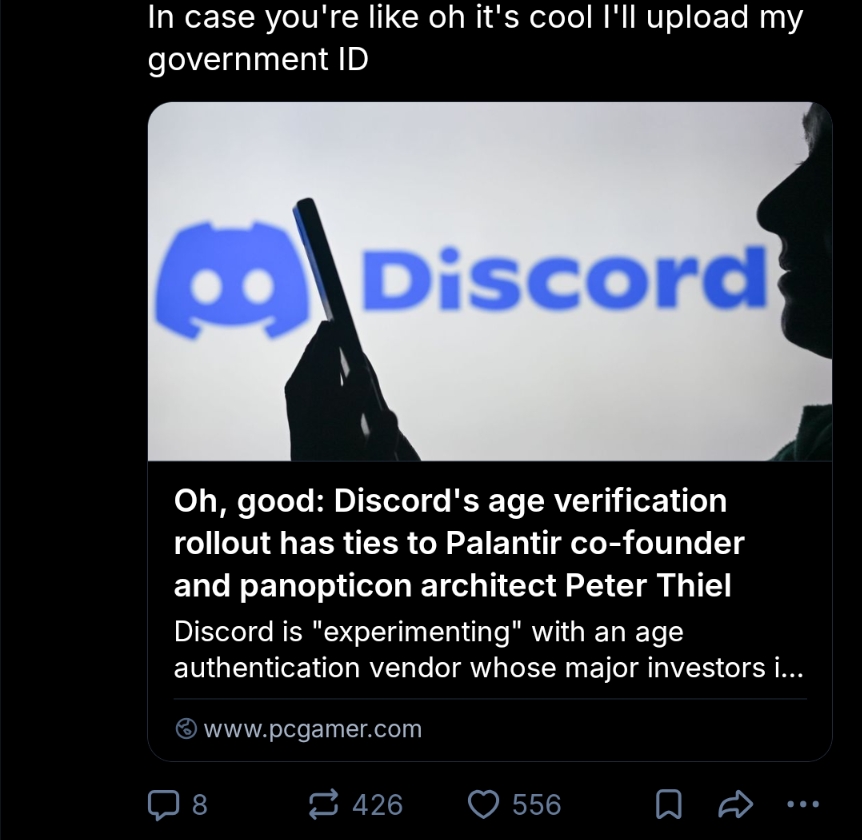Click the like count showing 556
The image size is (862, 840).
coord(536,805)
